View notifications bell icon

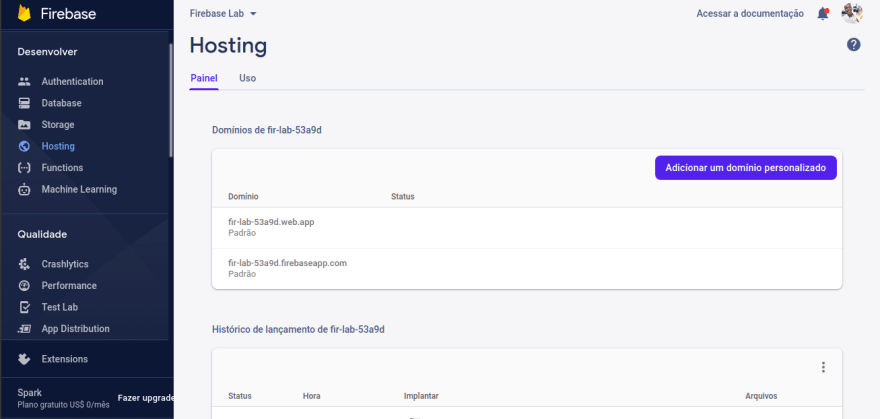pos(823,14)
